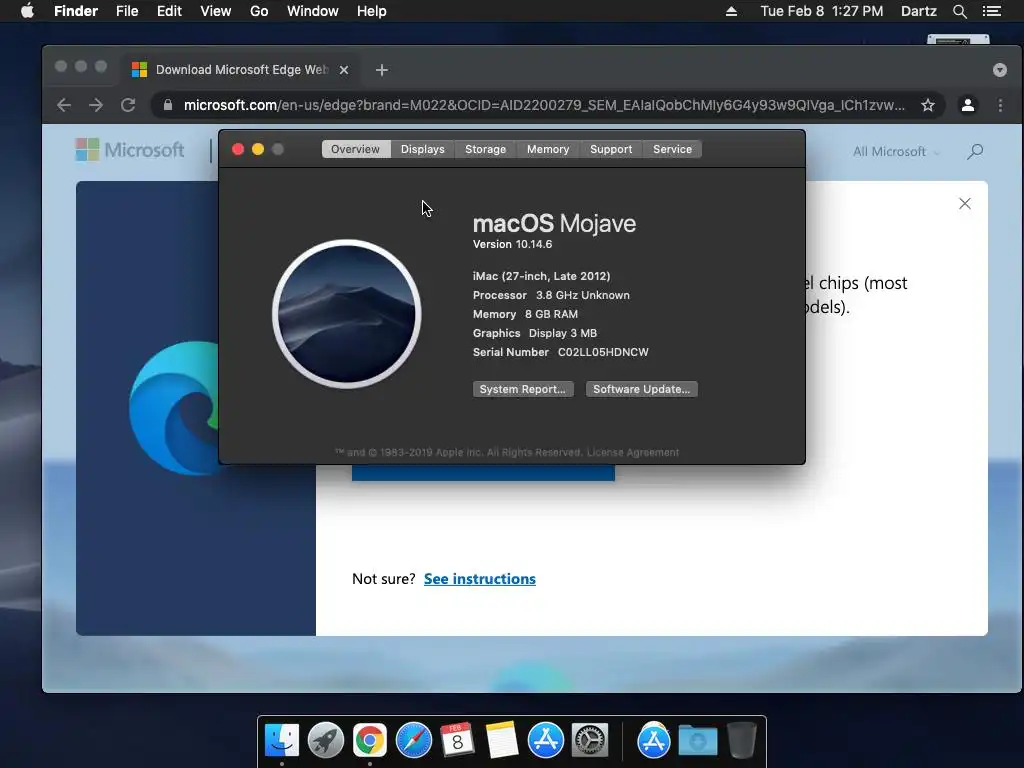Click the See instructions link
Viewport: 1024px width, 768px height.
tap(480, 579)
